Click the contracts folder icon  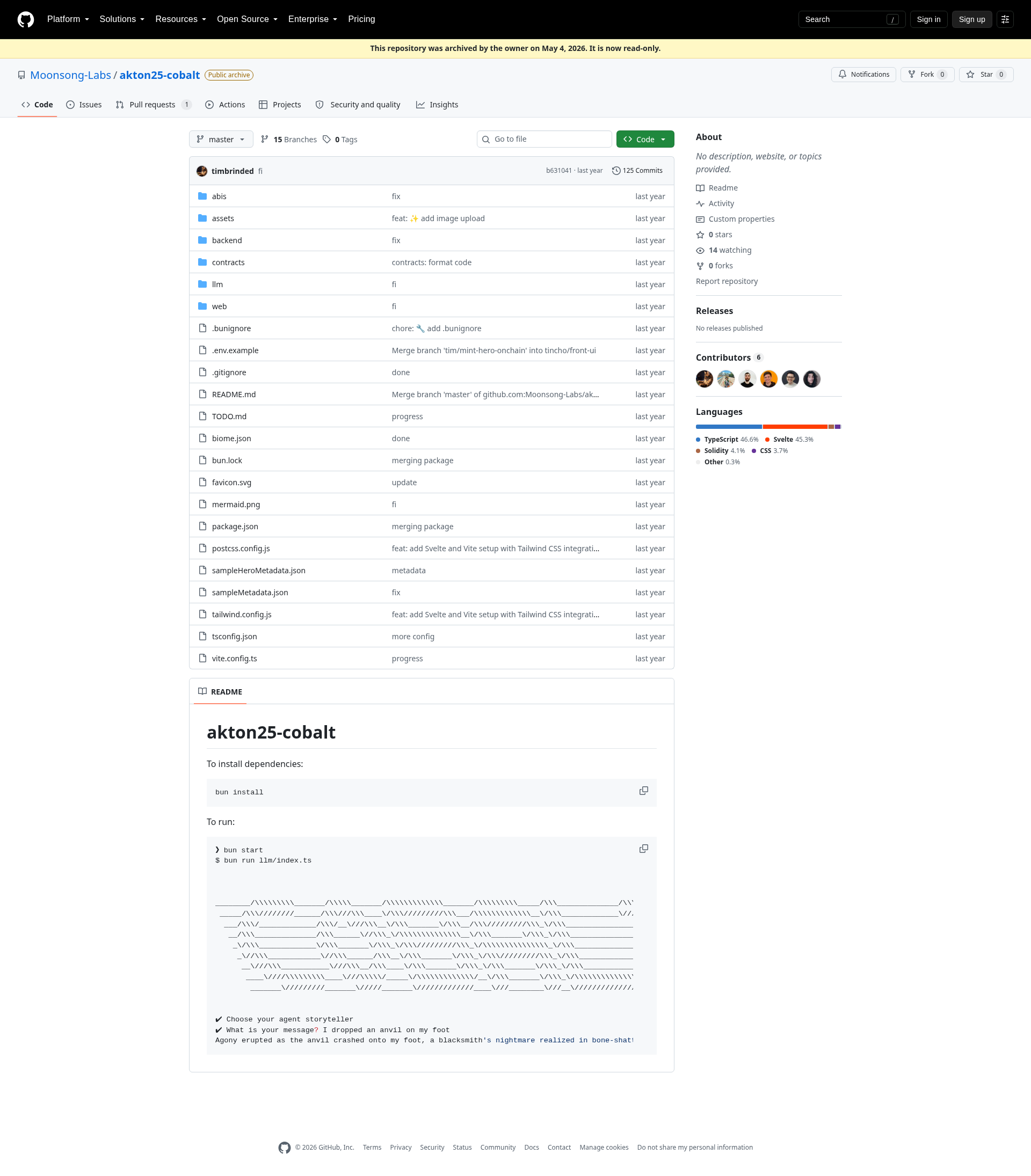click(202, 262)
